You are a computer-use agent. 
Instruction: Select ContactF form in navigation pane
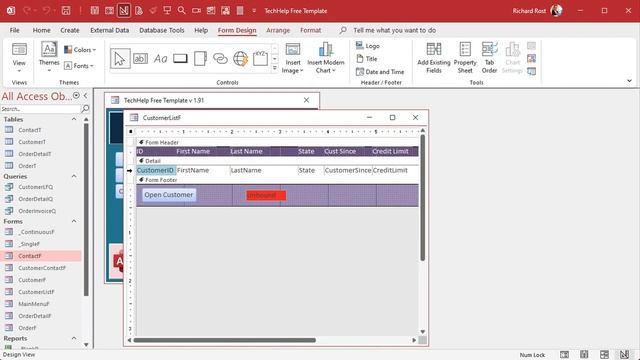point(41,256)
